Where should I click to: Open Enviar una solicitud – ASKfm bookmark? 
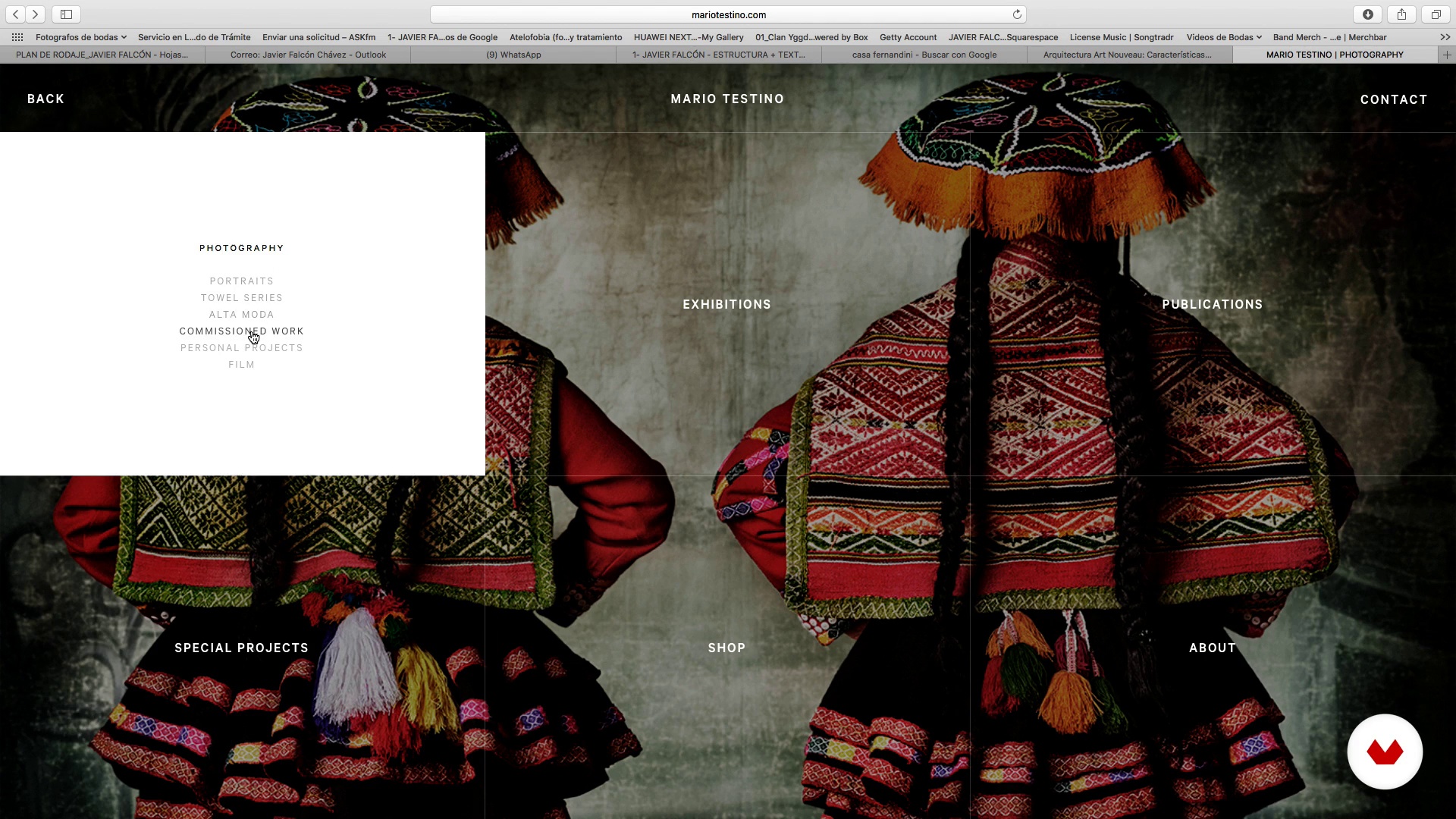(x=318, y=37)
